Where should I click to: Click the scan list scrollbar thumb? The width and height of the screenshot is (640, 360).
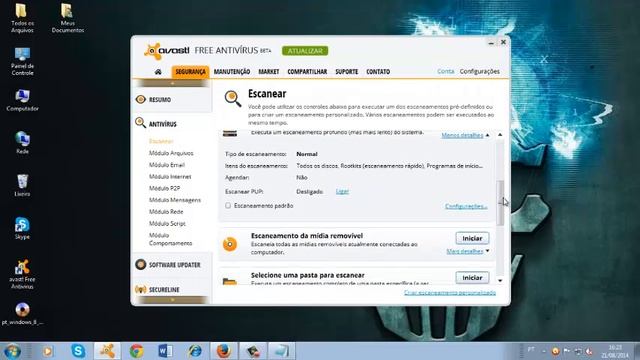click(x=500, y=203)
